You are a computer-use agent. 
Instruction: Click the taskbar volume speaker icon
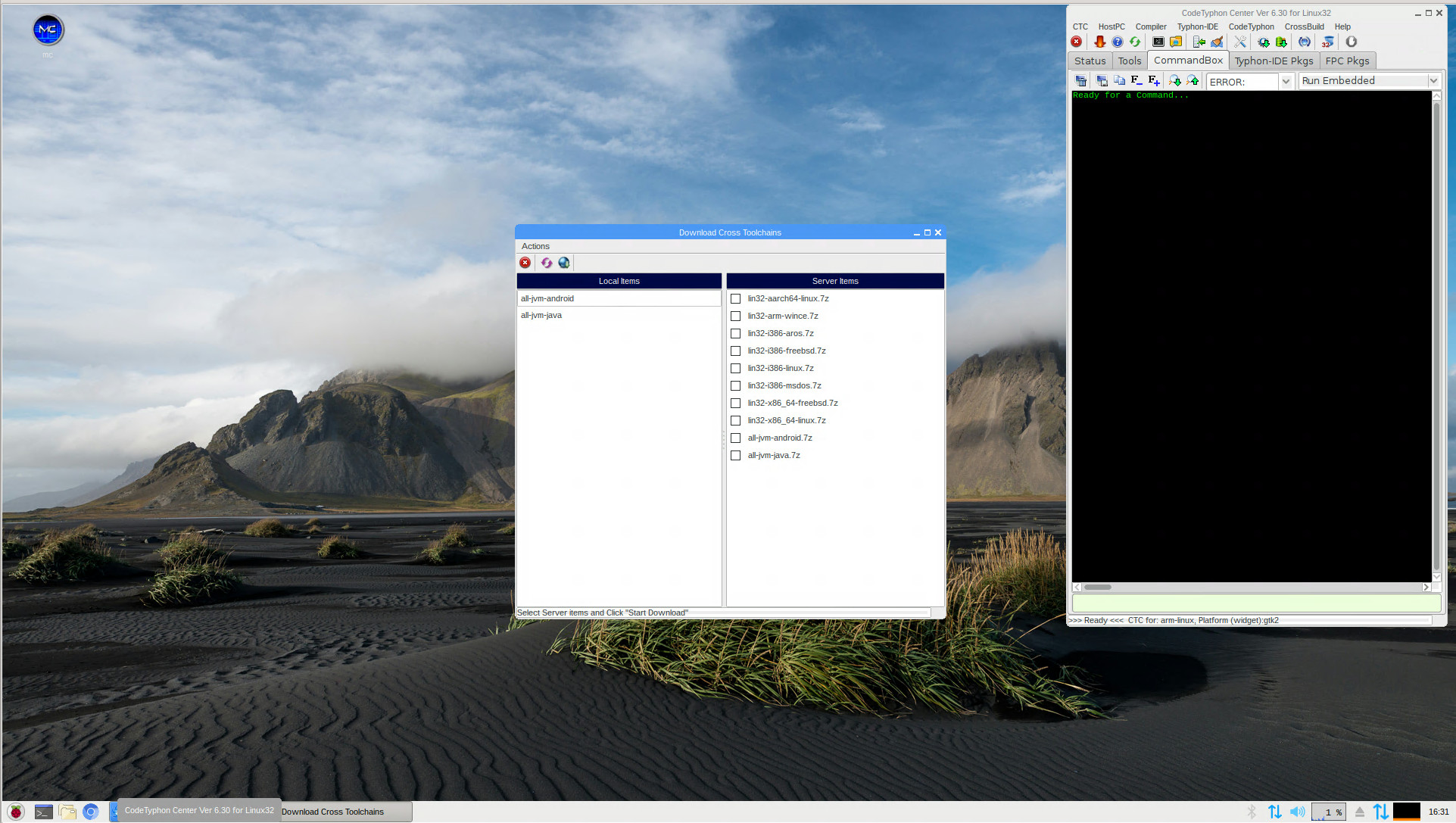pyautogui.click(x=1297, y=812)
